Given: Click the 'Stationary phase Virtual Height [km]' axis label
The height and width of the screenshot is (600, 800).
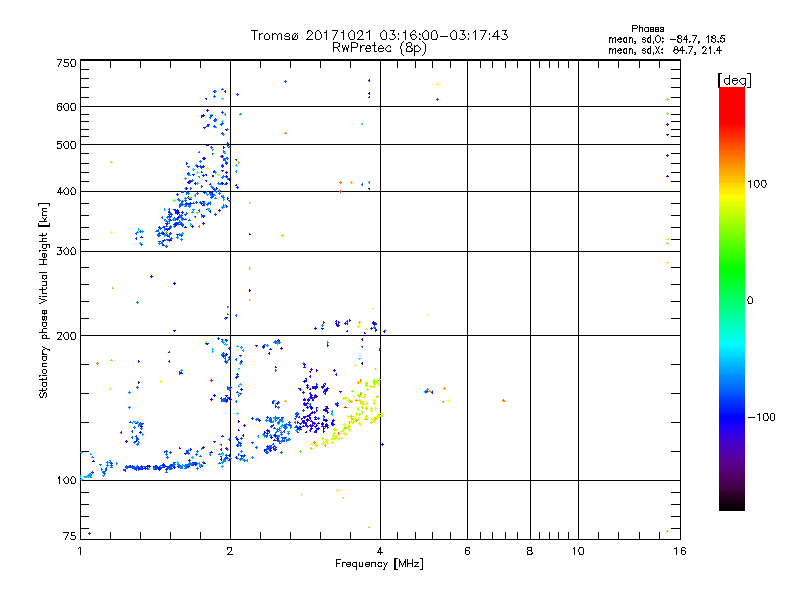Looking at the screenshot, I should (44, 300).
